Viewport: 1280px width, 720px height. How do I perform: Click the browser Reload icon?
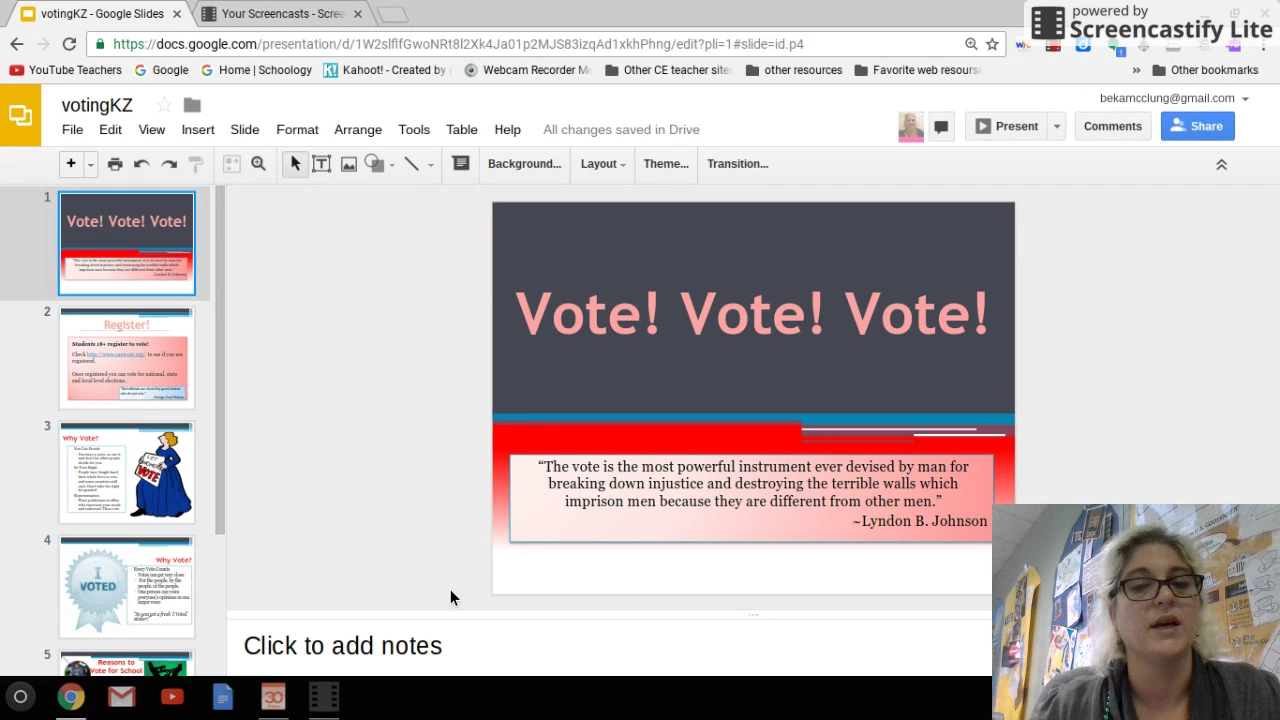[69, 44]
